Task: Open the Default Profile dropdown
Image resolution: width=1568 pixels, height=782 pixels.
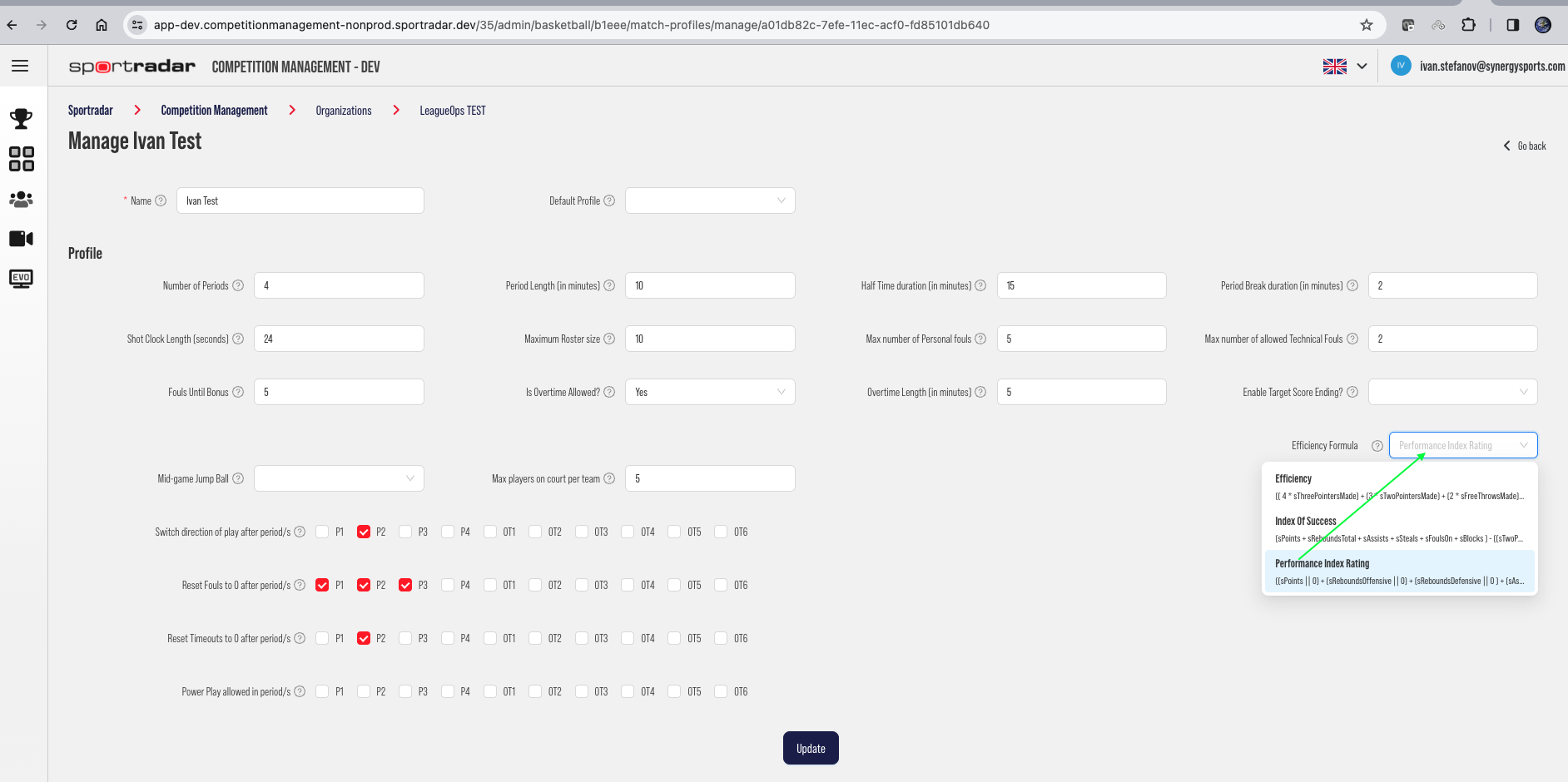Action: click(710, 200)
